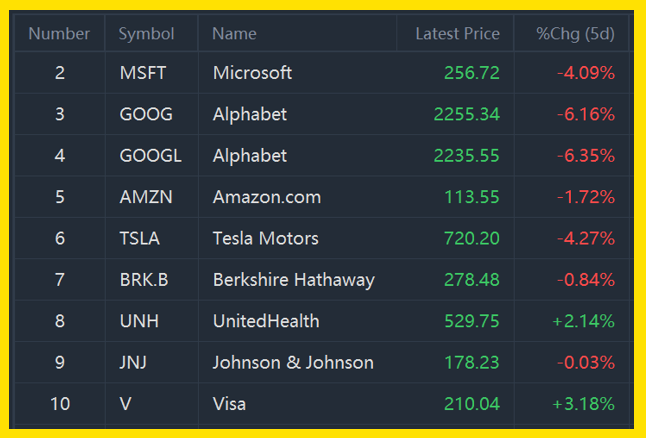The image size is (646, 438).
Task: Select the GOOG symbol row
Action: [324, 114]
